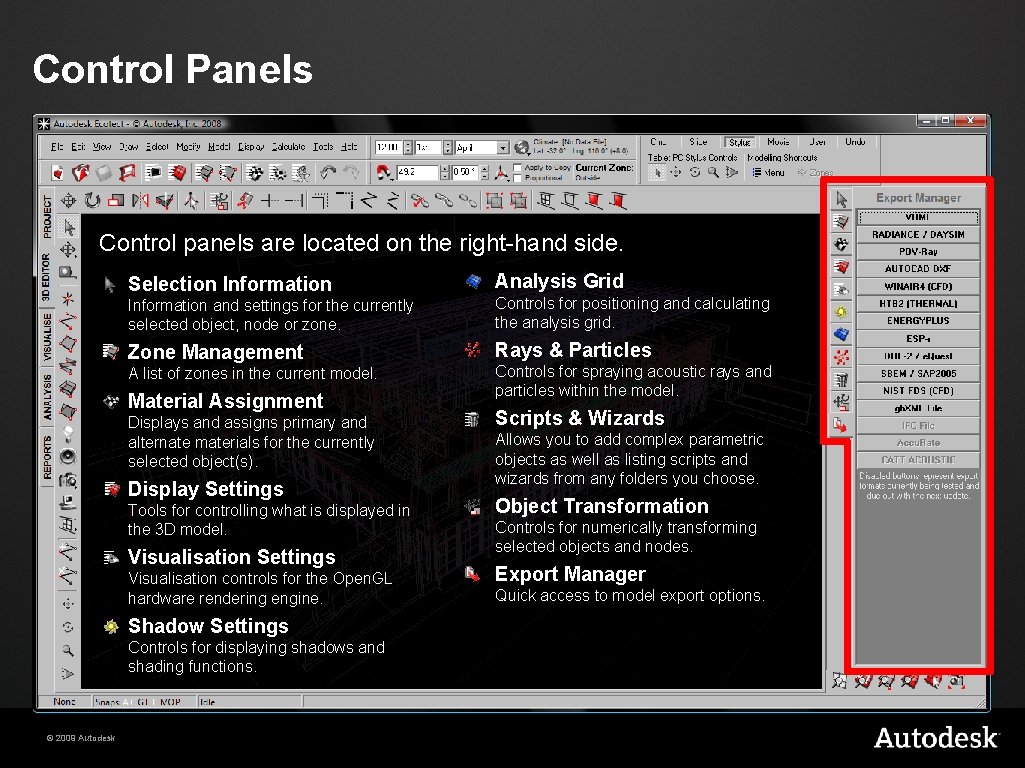Click the Material Assignment panel icon
Image resolution: width=1025 pixels, height=768 pixels.
point(111,400)
